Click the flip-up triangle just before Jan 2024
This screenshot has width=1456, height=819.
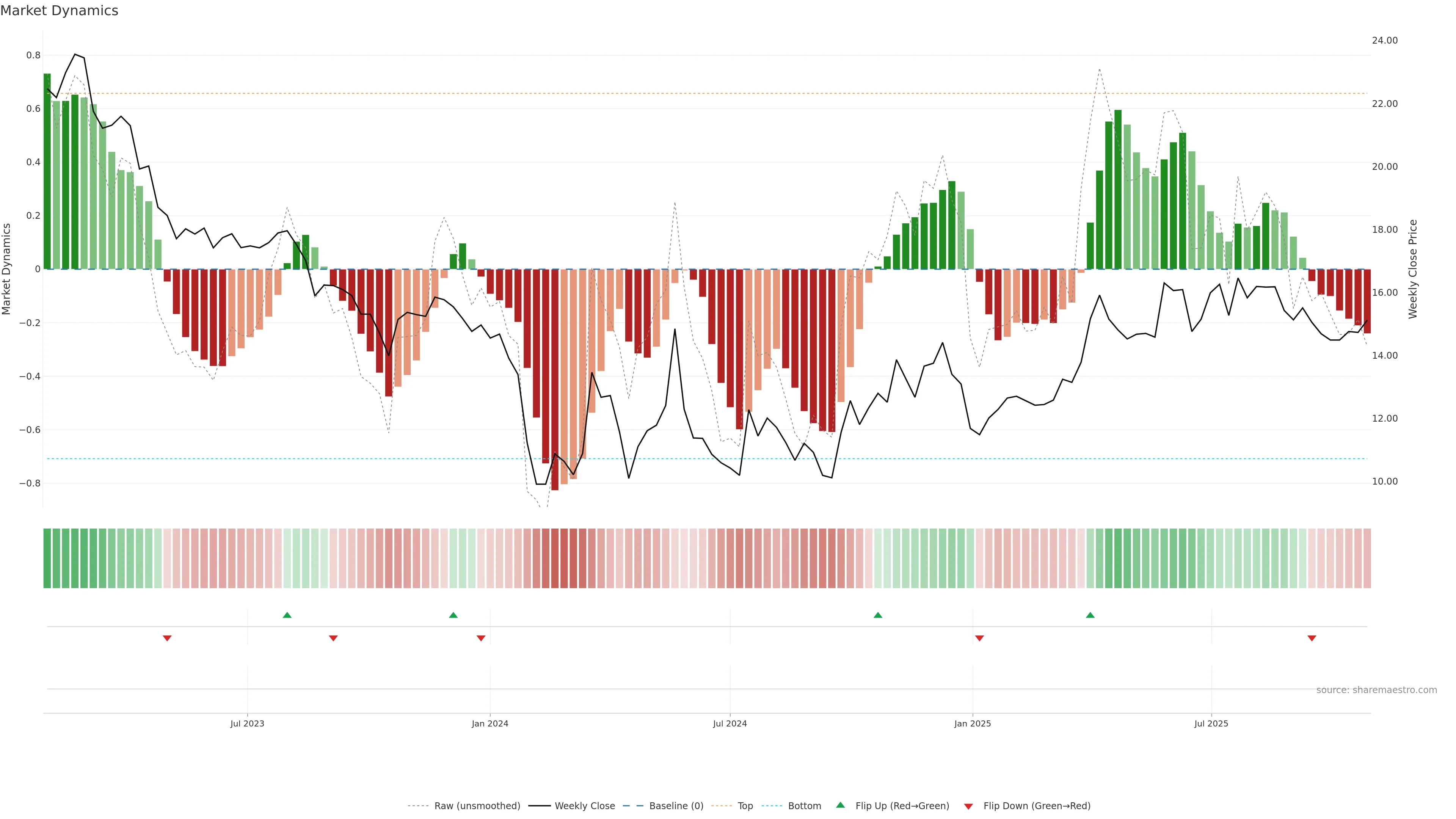coord(453,615)
